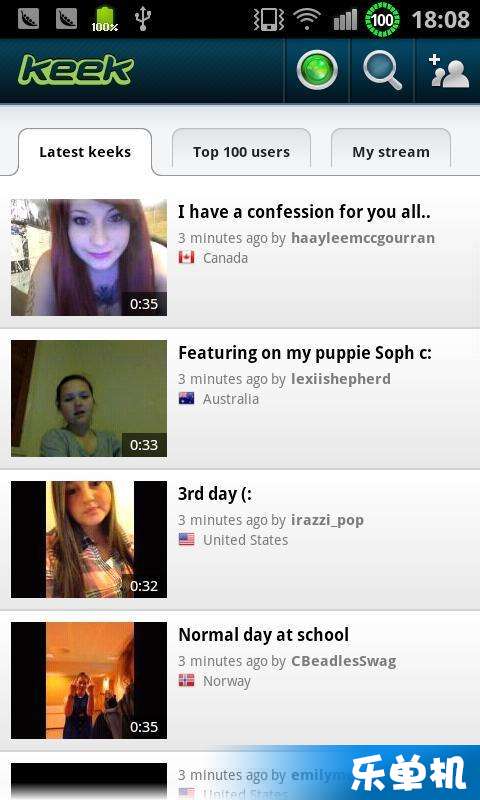480x800 pixels.
Task: Tap the Keek logo
Action: (77, 70)
